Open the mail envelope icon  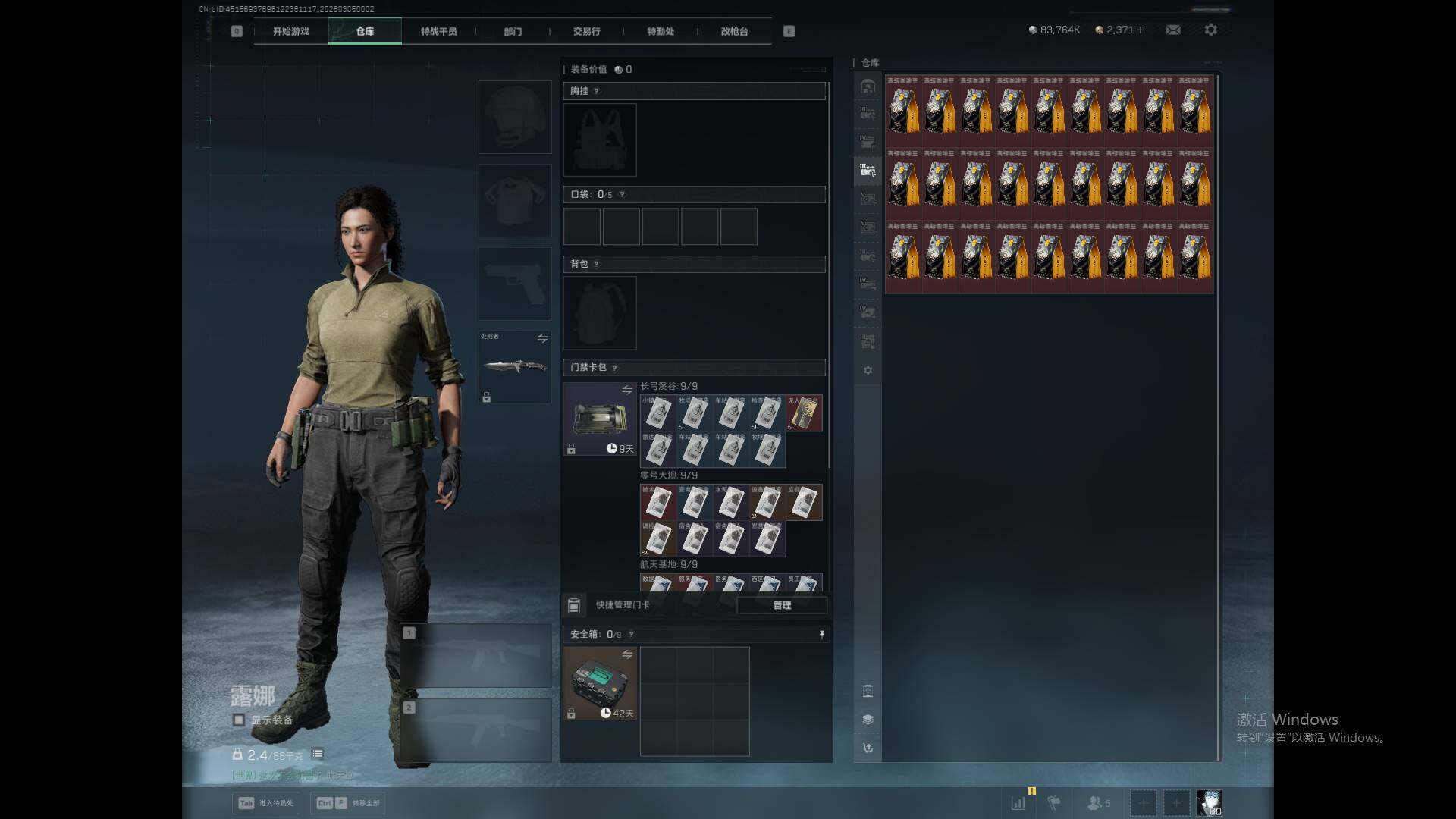pos(1172,30)
